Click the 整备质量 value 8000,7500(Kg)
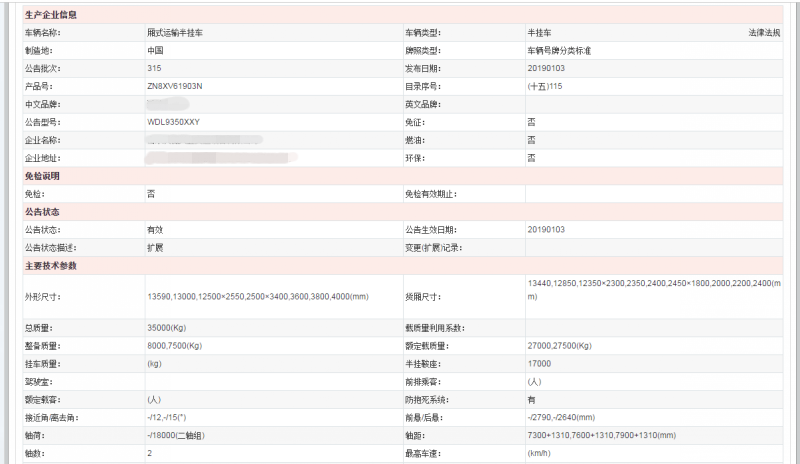The height and width of the screenshot is (464, 800). 174,345
